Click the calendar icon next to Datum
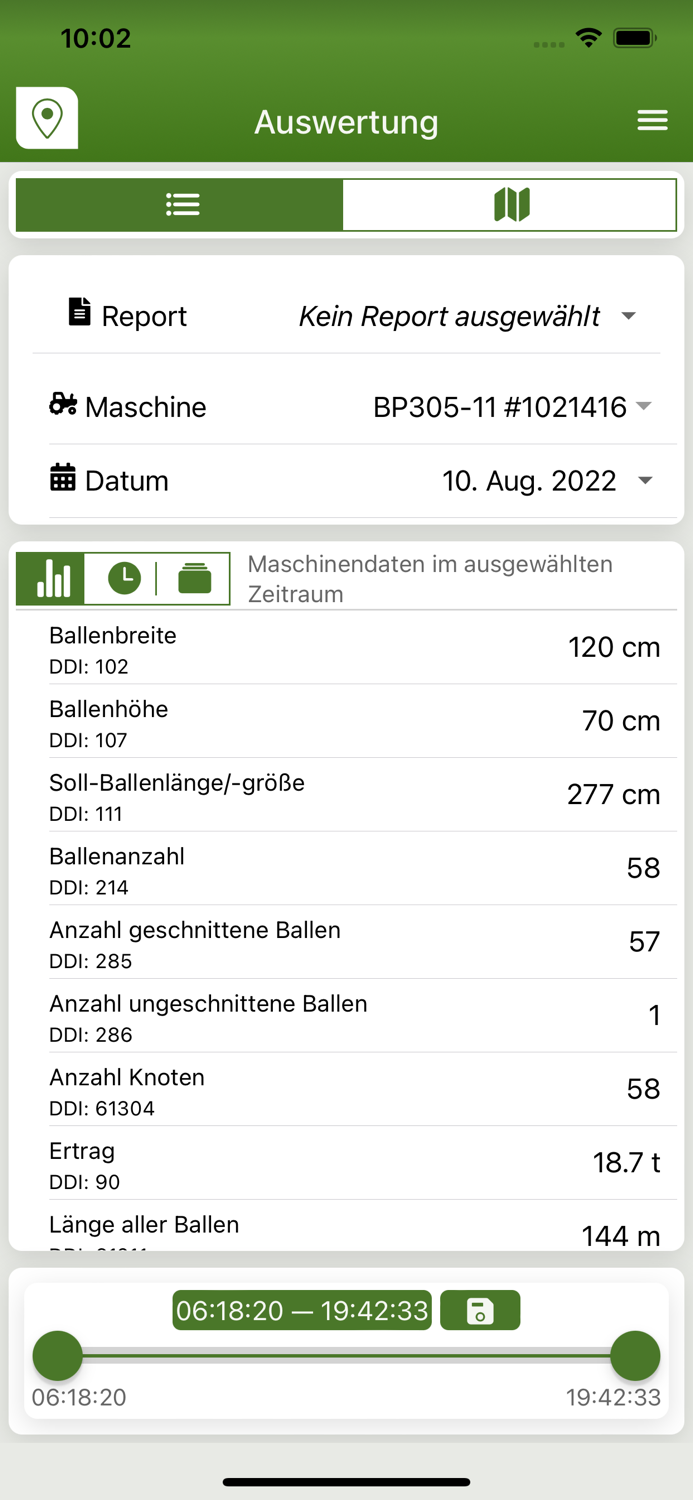This screenshot has width=693, height=1500. [62, 480]
